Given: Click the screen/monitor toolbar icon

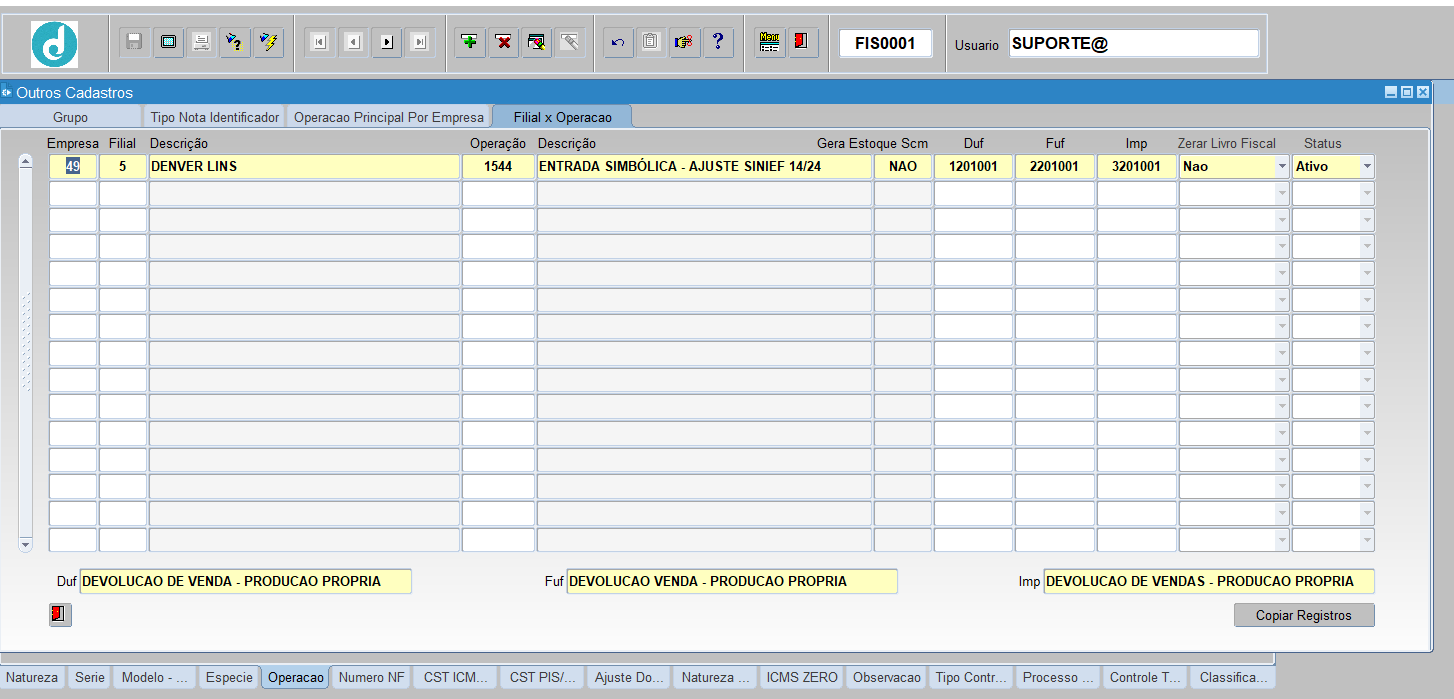Looking at the screenshot, I should 168,42.
